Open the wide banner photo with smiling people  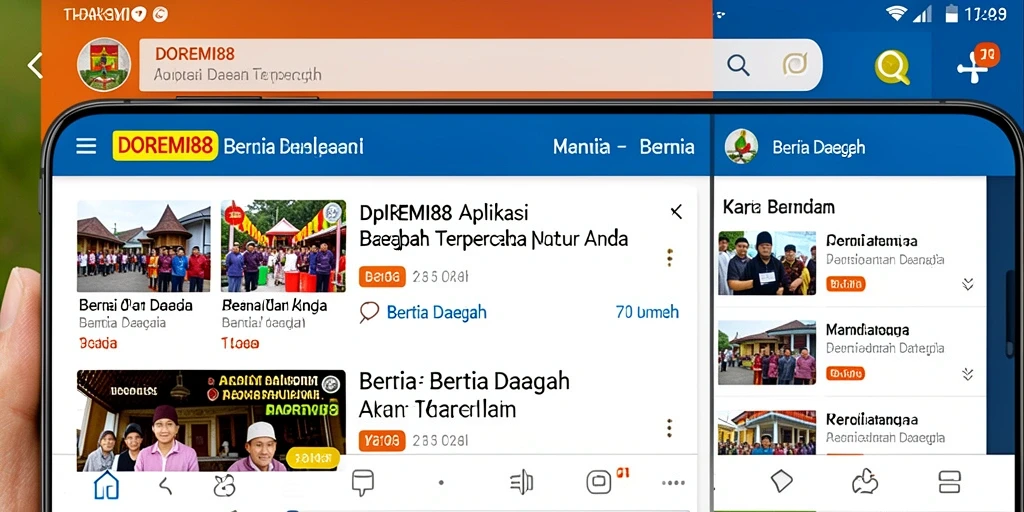(x=211, y=421)
